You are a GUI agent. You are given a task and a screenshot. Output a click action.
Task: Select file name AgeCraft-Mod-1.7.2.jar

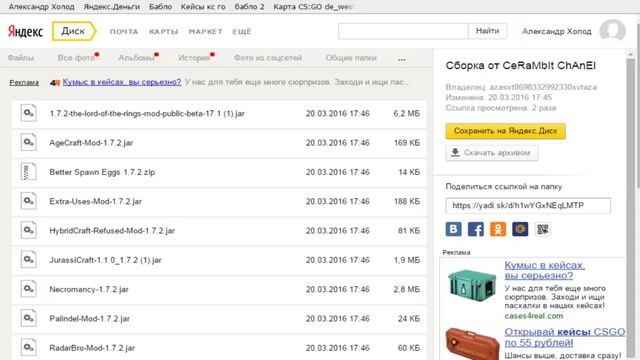91,143
